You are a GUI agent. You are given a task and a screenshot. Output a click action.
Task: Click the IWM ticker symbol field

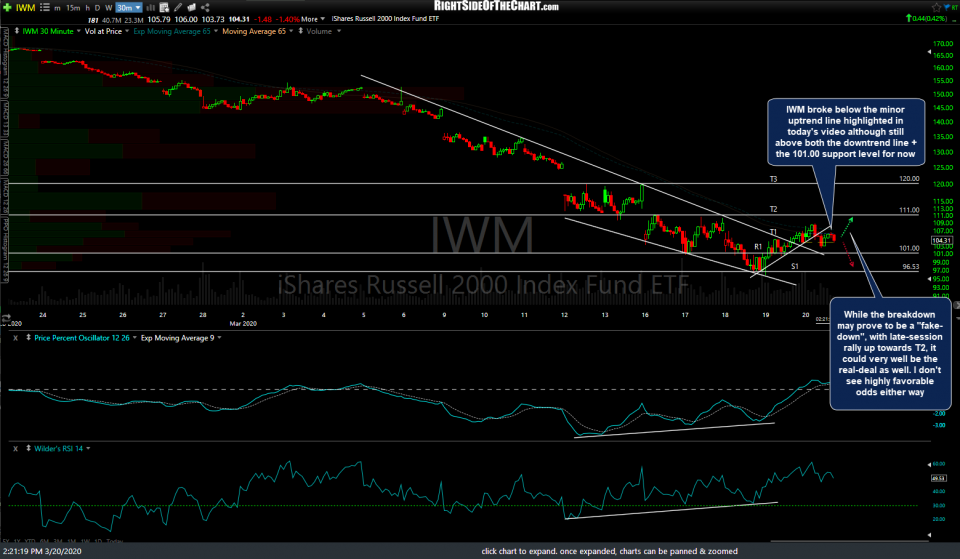(25, 8)
